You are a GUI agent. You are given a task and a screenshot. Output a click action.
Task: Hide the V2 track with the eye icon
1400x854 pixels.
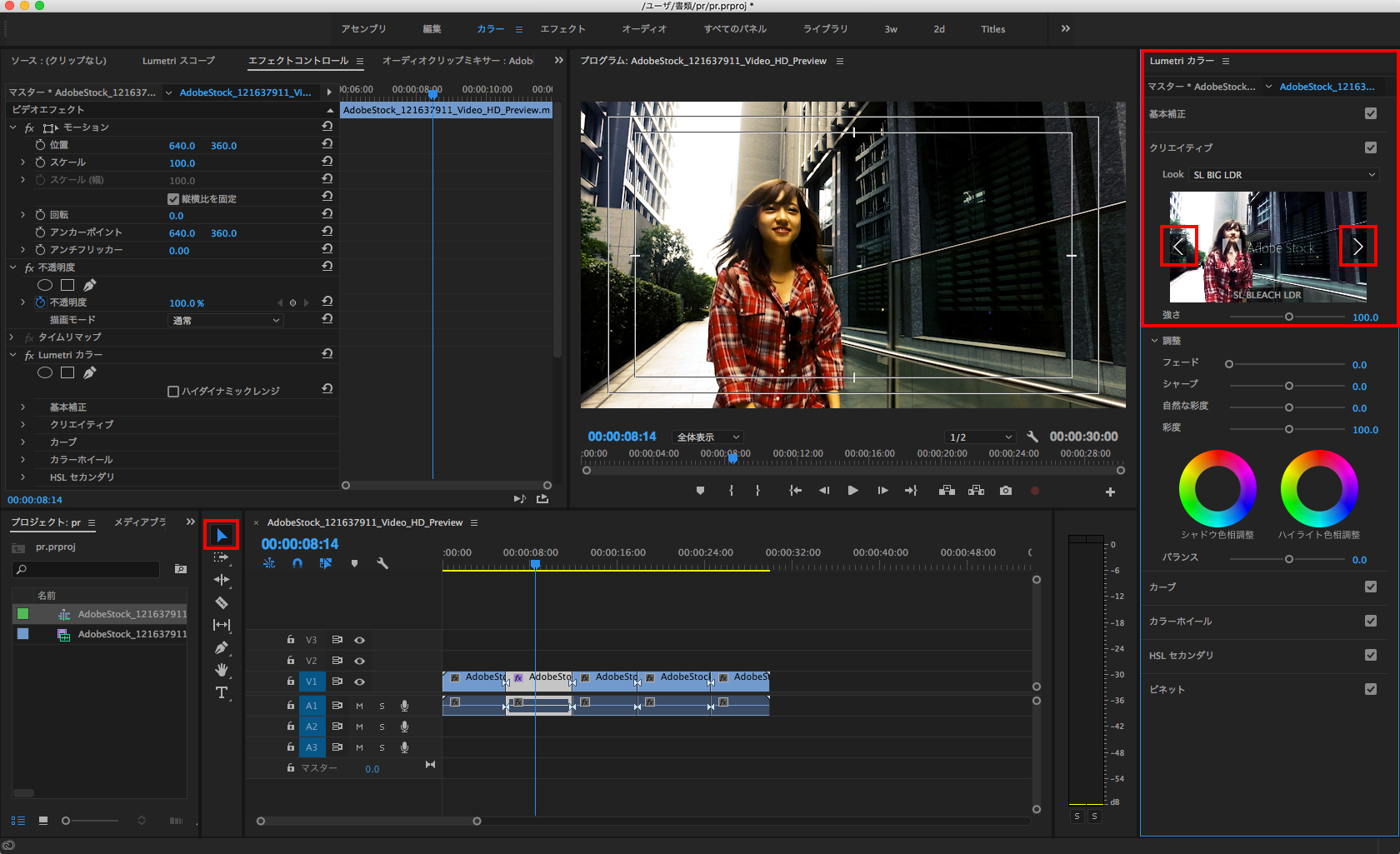click(359, 661)
